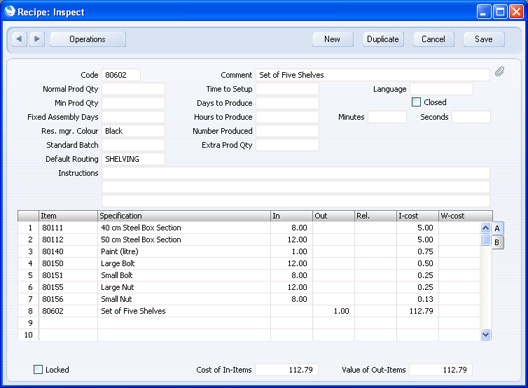Select the Small Nut specification cell
Screen dimensions: 528x388
(184, 299)
